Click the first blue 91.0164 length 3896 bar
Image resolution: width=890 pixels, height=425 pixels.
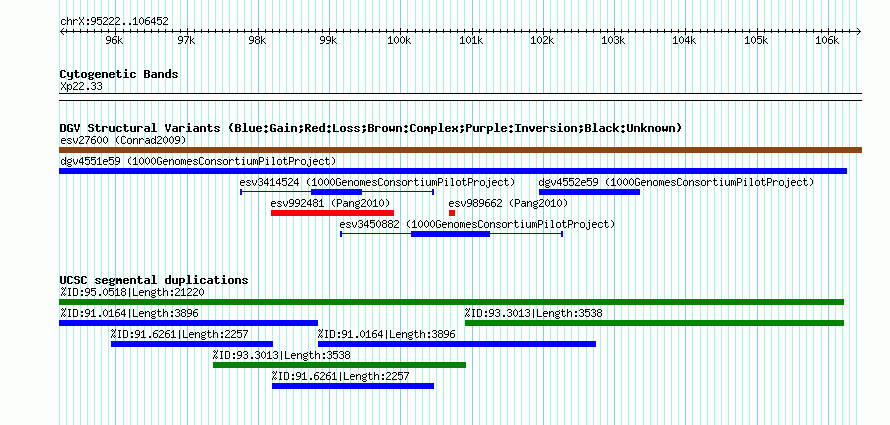188,323
